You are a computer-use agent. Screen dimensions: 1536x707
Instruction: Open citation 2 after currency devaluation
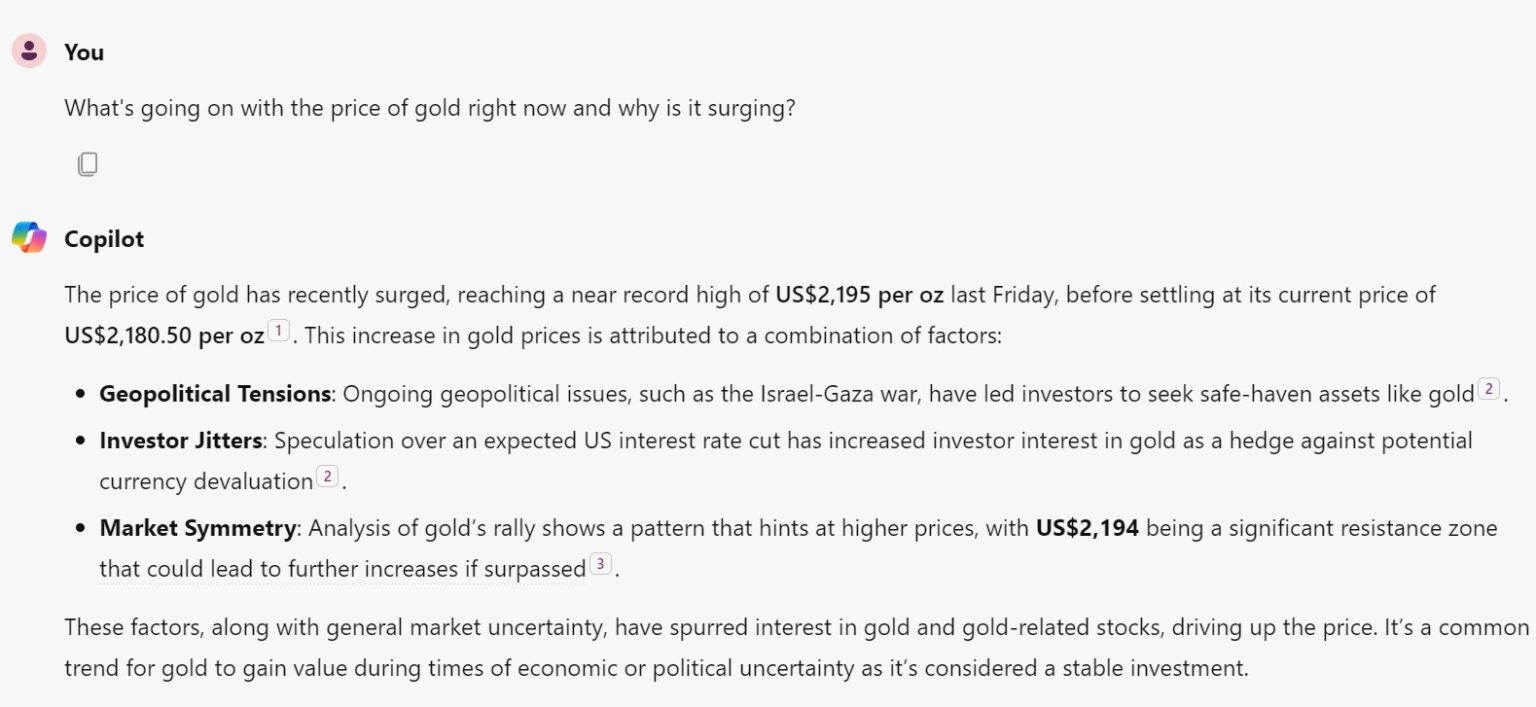pos(327,477)
